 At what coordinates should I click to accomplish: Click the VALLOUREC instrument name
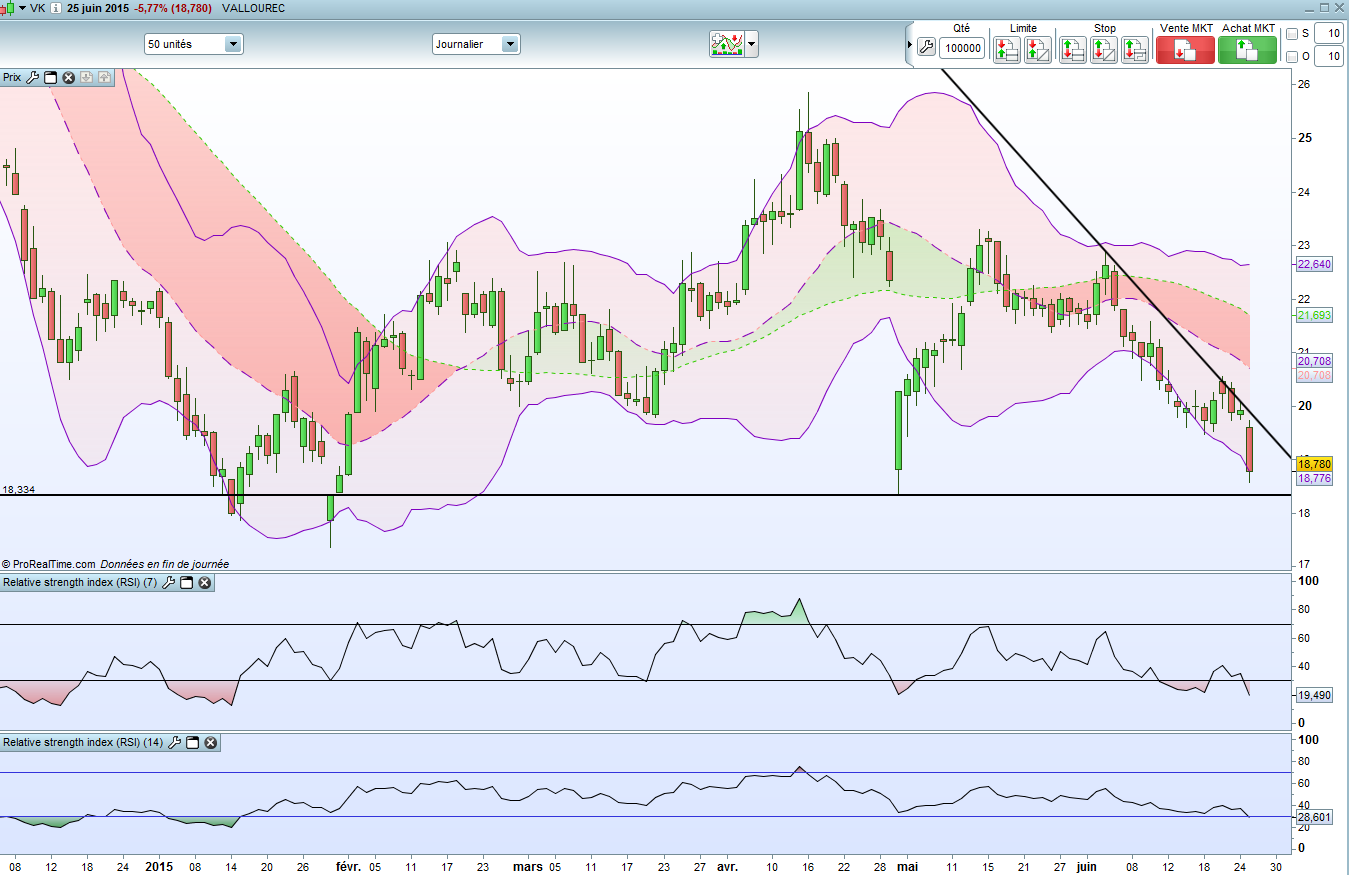click(253, 8)
